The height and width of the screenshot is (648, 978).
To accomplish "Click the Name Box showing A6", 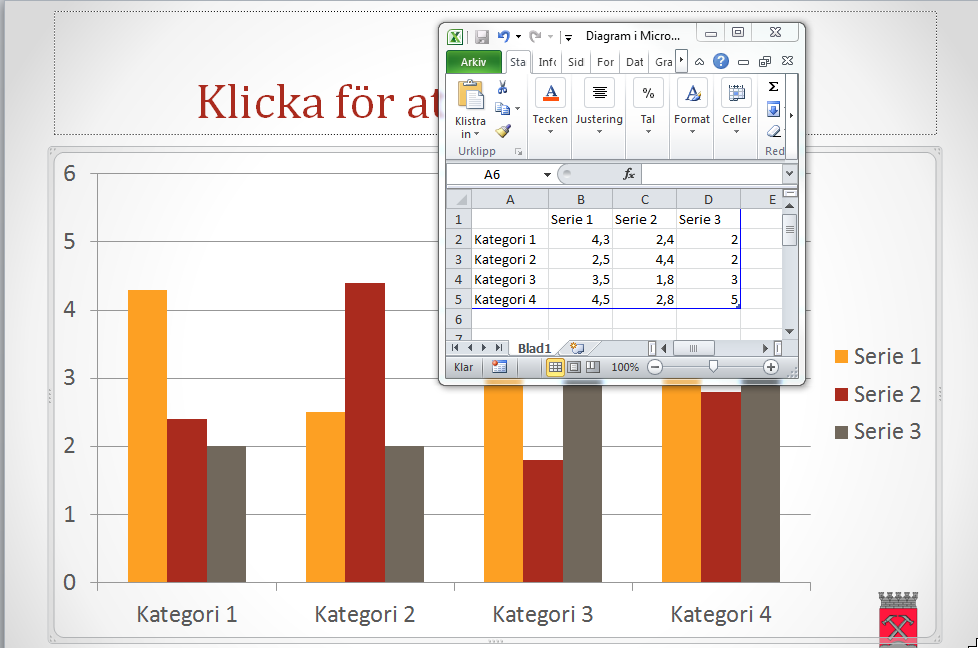I will tap(493, 175).
